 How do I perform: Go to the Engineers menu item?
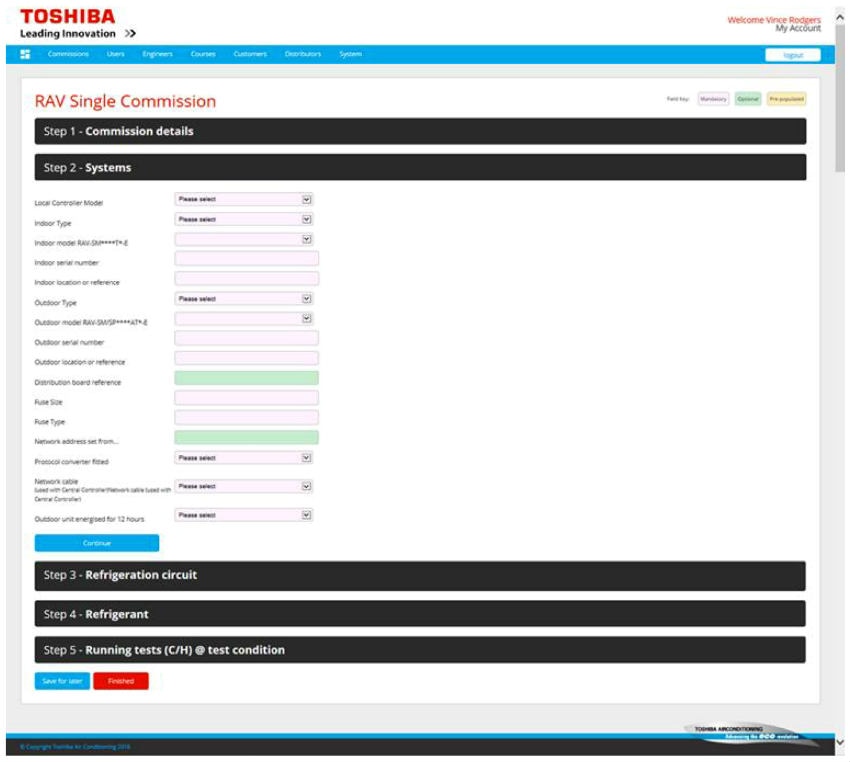click(x=157, y=54)
